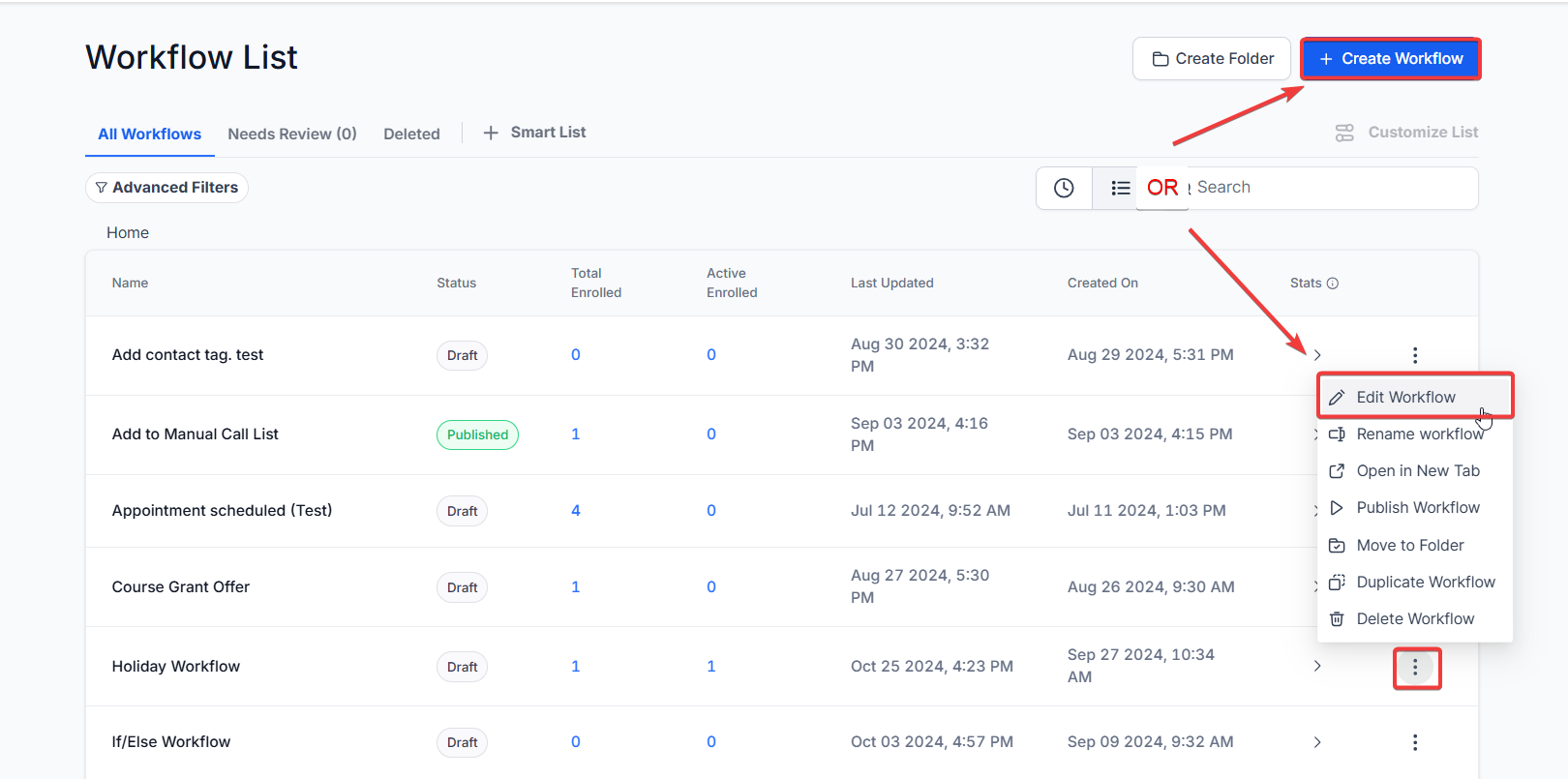Select Publish Workflow option
1568x779 pixels.
click(x=1415, y=507)
